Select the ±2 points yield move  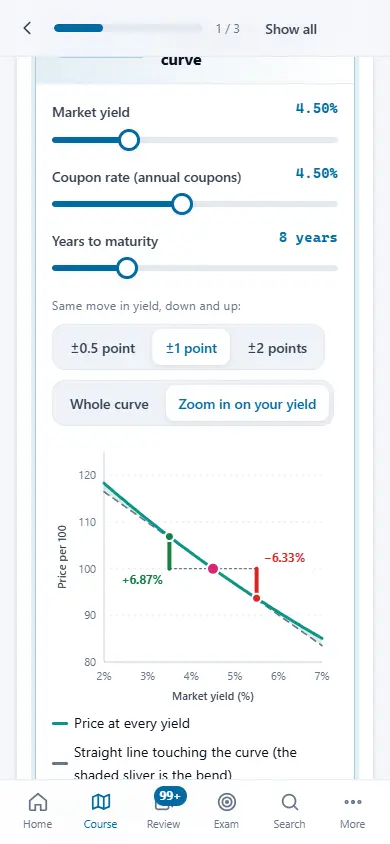tap(278, 348)
